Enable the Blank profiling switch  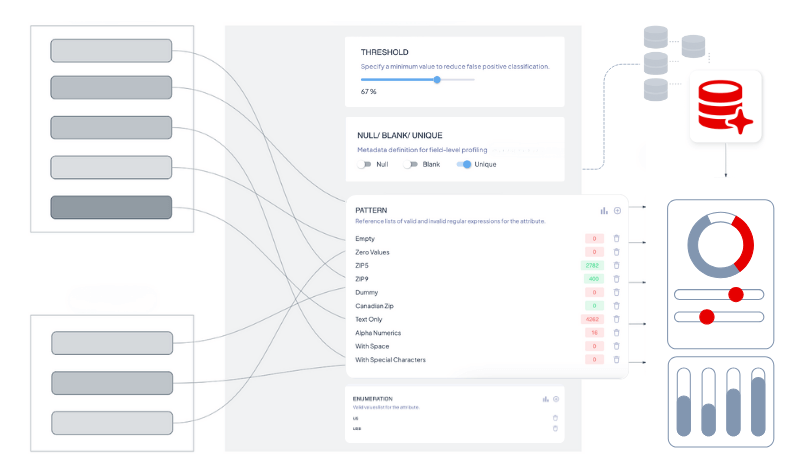tap(410, 164)
